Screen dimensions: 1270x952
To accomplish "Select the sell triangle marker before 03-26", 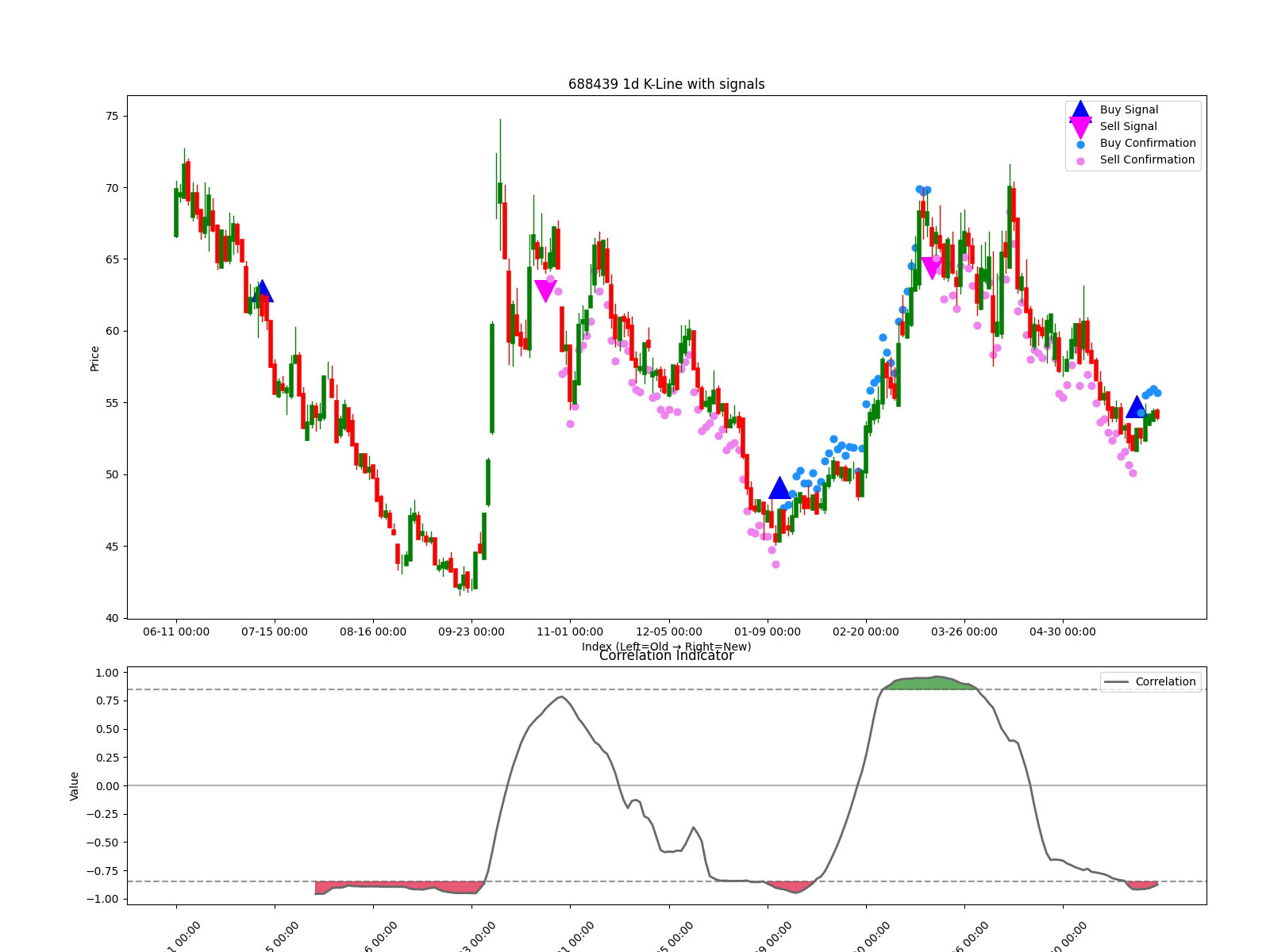I will coord(931,268).
